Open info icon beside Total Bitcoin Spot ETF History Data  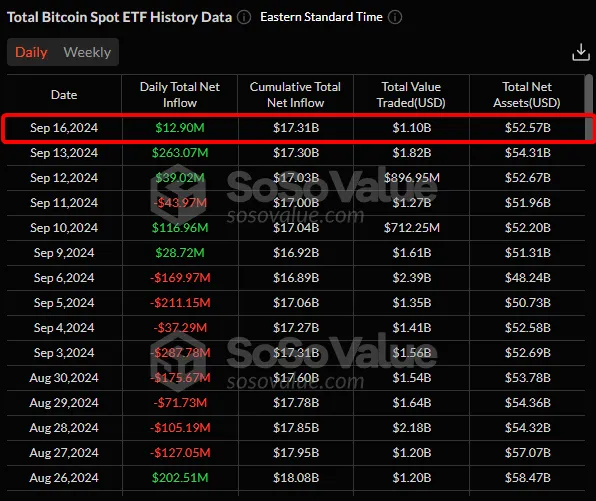tap(244, 17)
